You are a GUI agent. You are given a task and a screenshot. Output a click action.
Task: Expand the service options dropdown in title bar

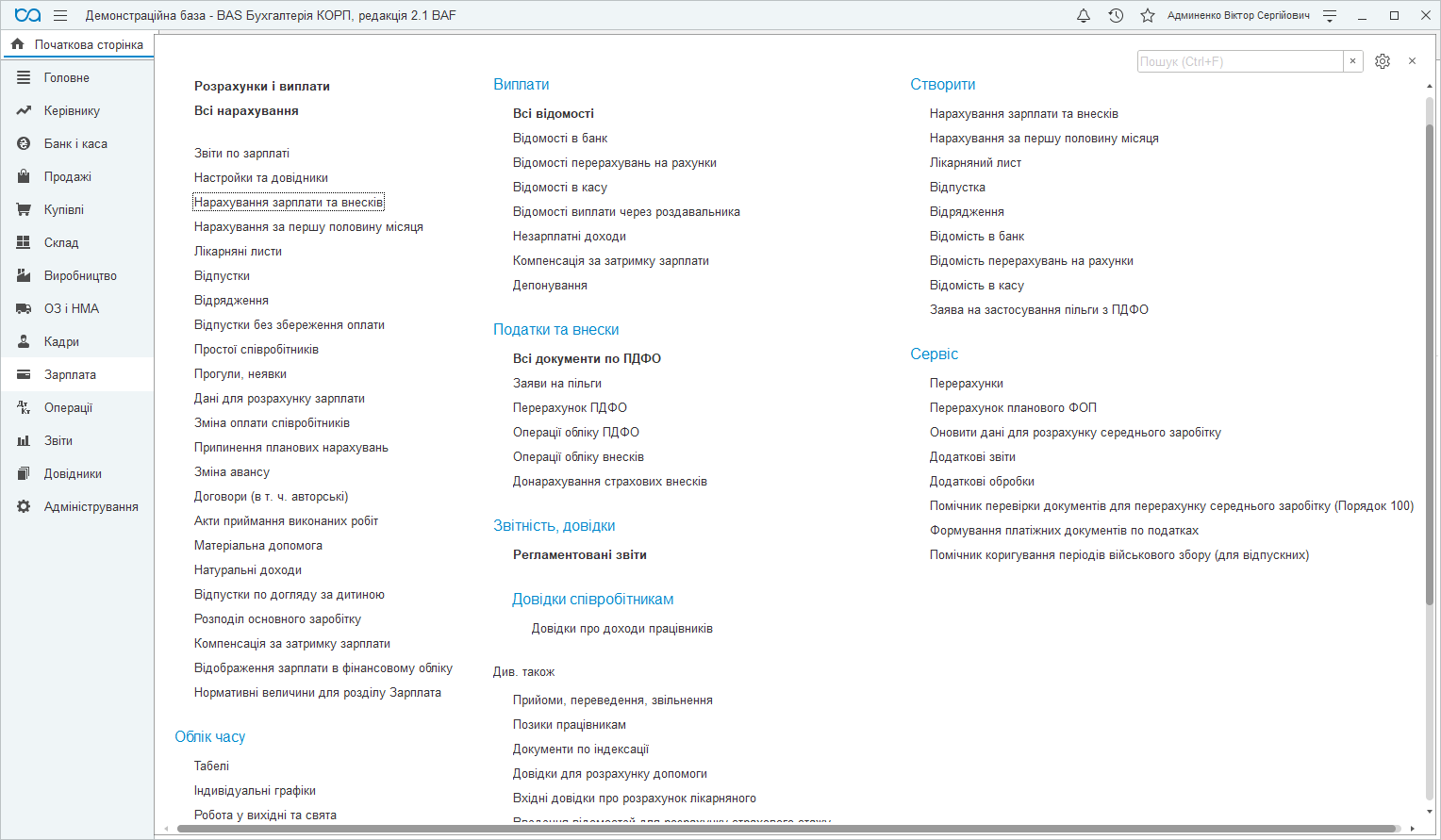(x=1330, y=15)
